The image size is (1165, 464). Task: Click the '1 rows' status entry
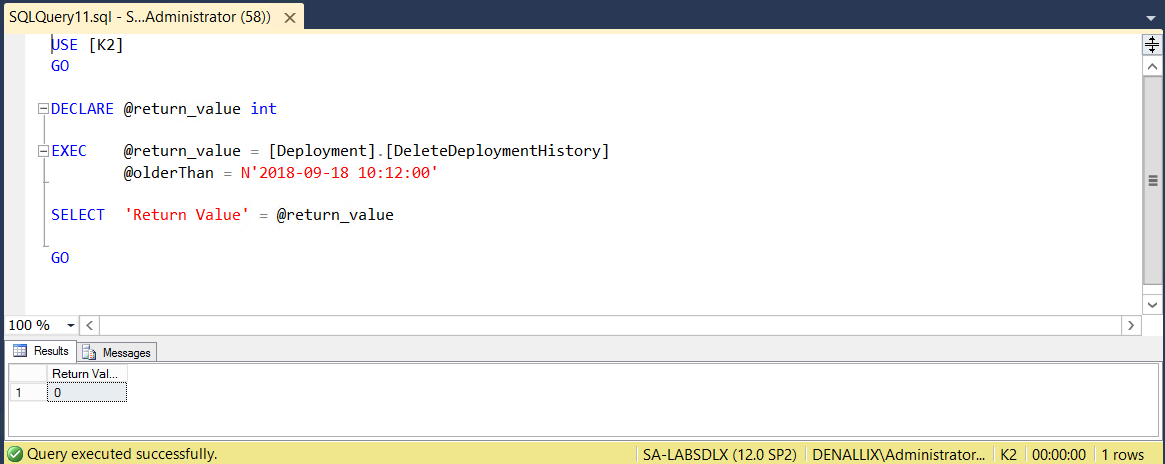click(x=1123, y=454)
